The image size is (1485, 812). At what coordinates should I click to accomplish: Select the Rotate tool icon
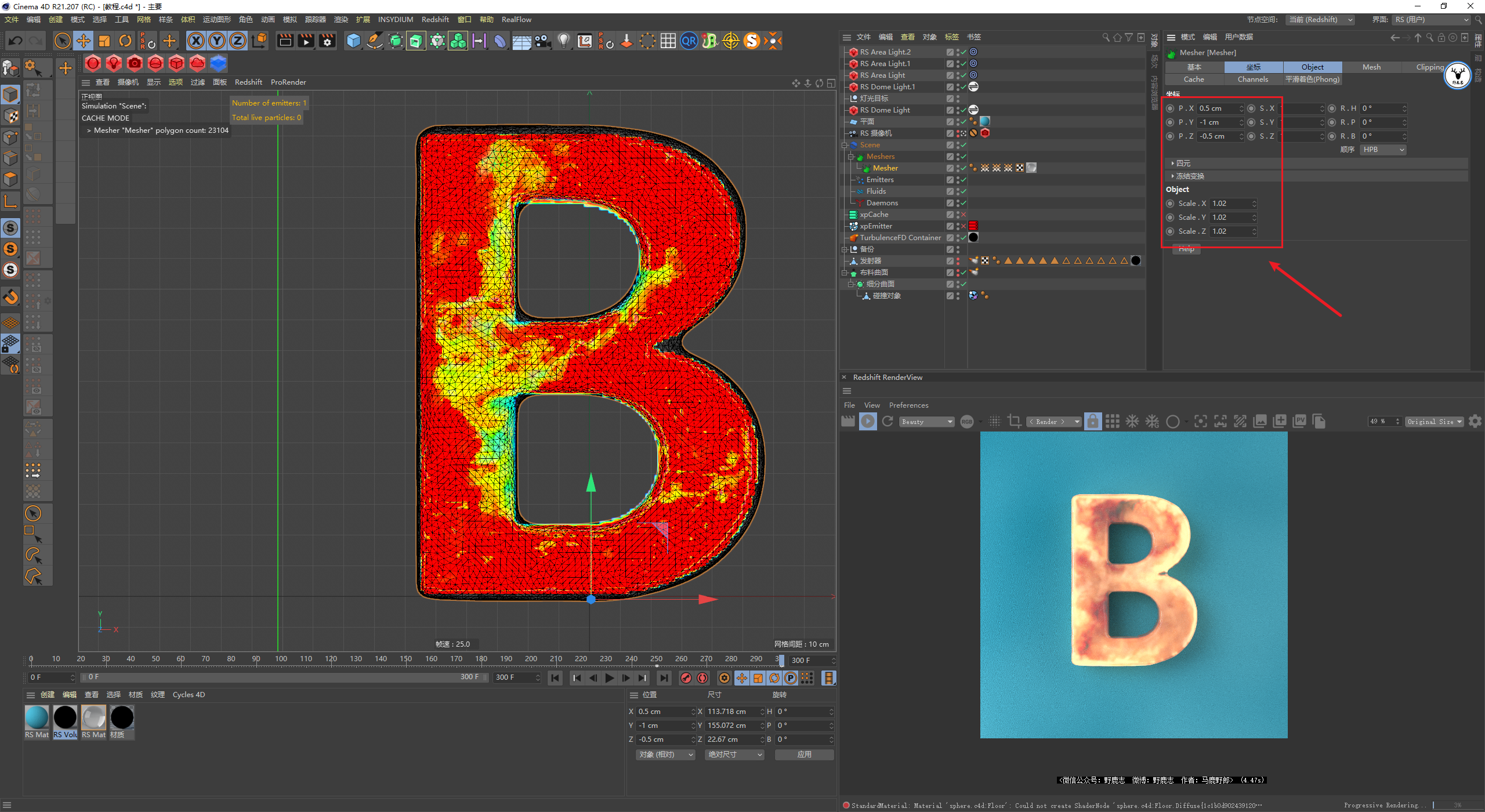point(125,41)
